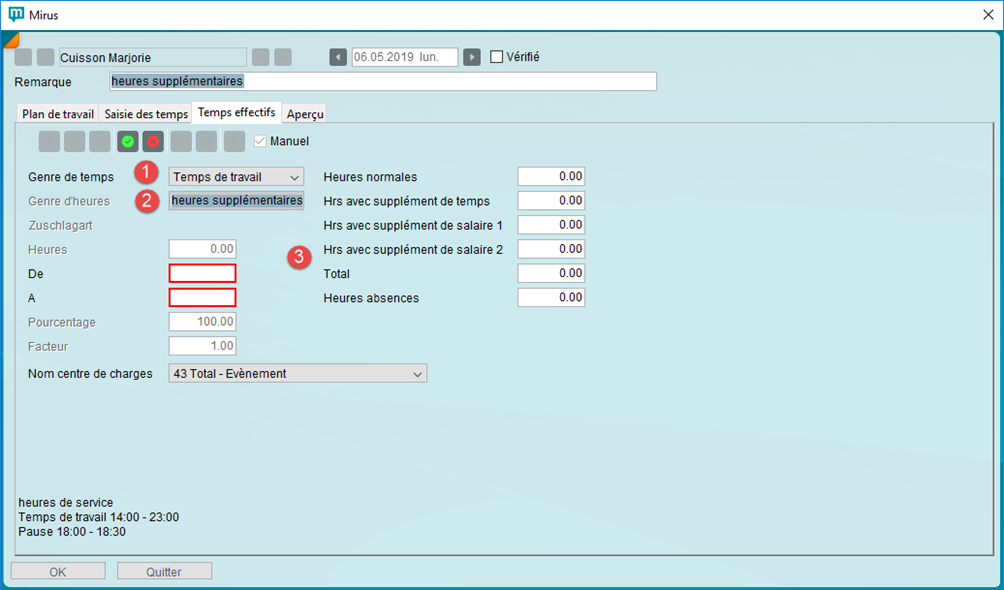This screenshot has width=1004, height=590.
Task: Open the Saisie des temps tab
Action: [x=146, y=114]
